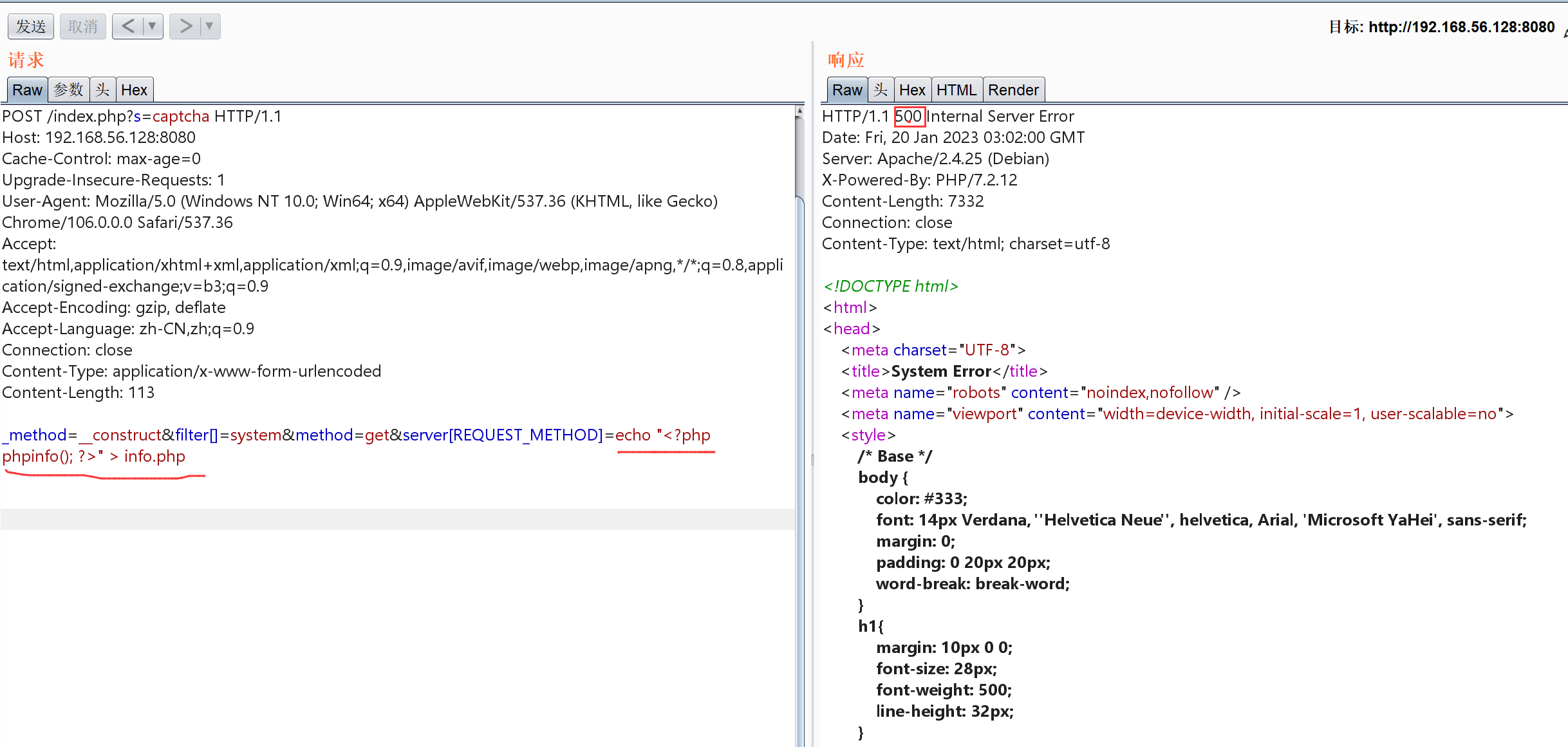Click the Content-Type: application/x-www-form-urlencoded line
The image size is (1568, 747).
click(x=191, y=372)
